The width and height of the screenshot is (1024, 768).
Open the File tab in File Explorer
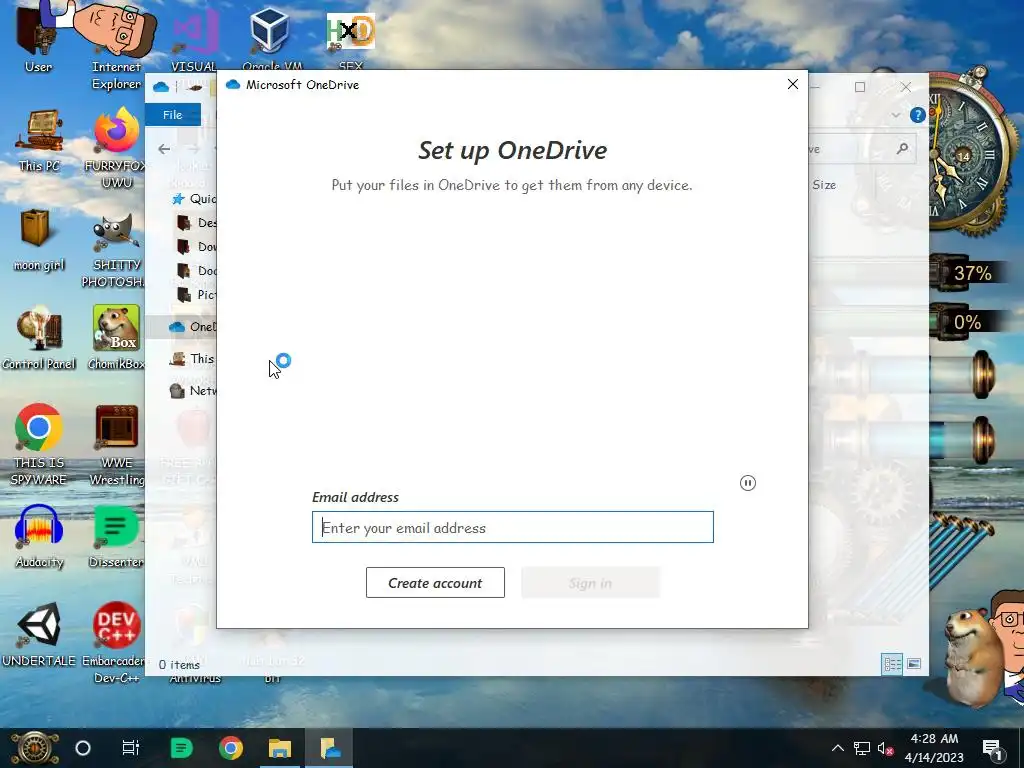click(x=172, y=114)
